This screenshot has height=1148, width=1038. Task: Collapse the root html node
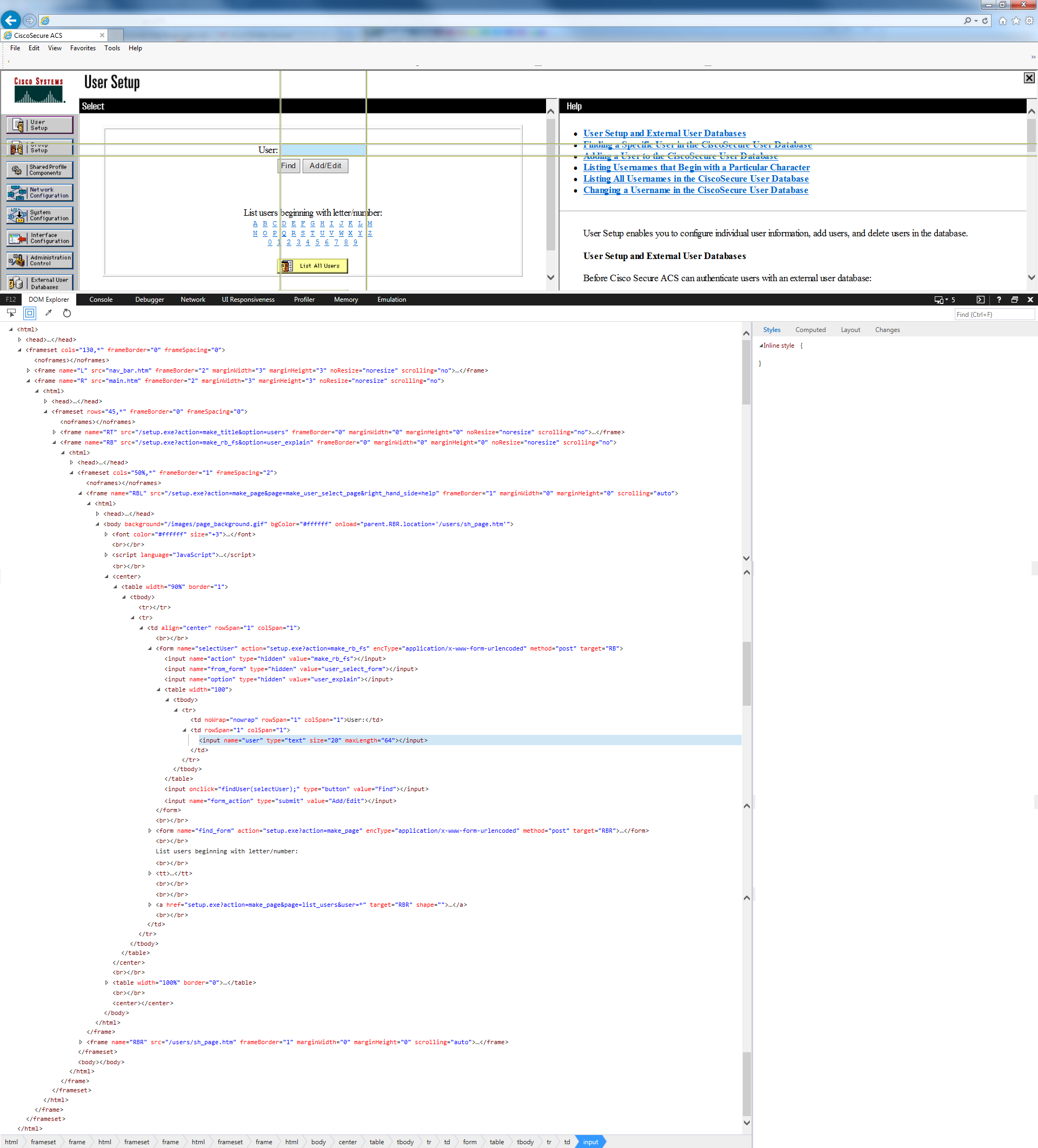pyautogui.click(x=11, y=330)
